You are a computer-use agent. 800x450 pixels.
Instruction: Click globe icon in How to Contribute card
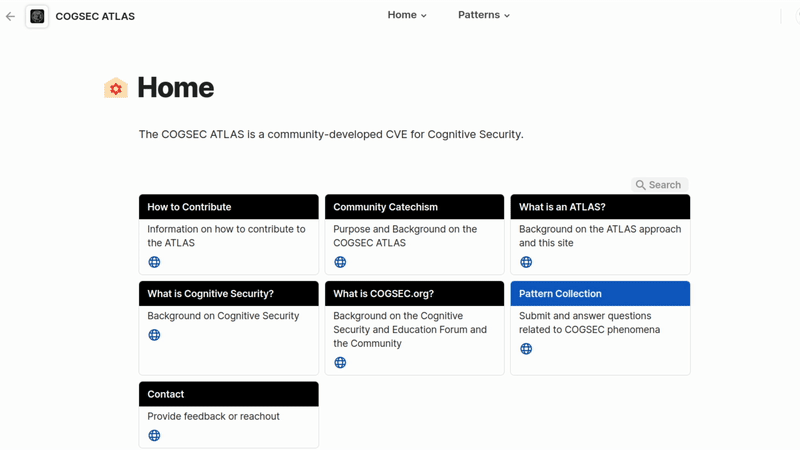(x=154, y=262)
